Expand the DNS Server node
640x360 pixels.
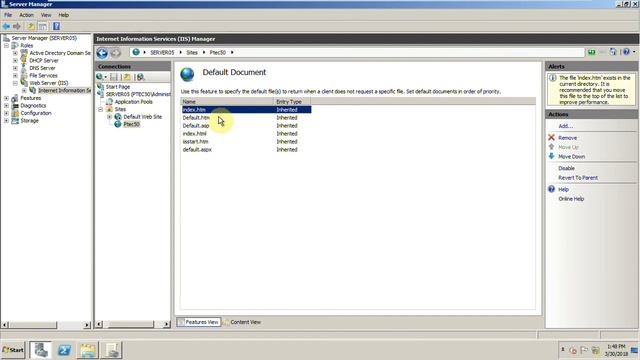coord(15,68)
